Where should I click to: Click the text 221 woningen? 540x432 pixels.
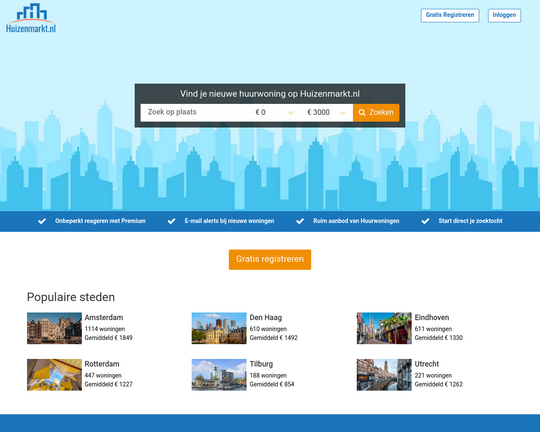(x=433, y=376)
